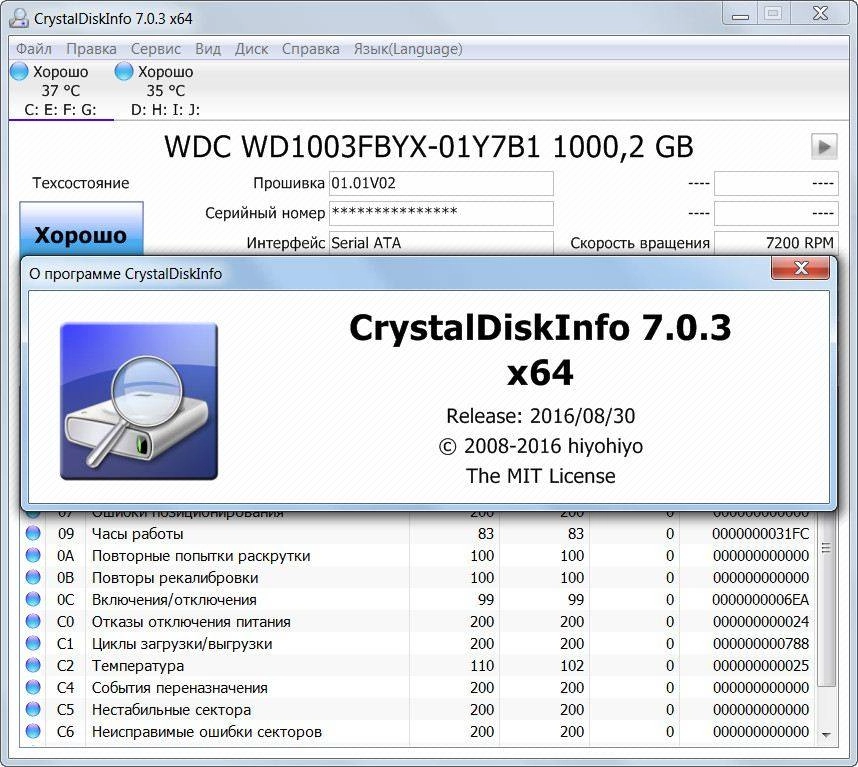Click the rotation speed field showing 7200 RPM
Screen dimensions: 858x767
click(x=776, y=243)
